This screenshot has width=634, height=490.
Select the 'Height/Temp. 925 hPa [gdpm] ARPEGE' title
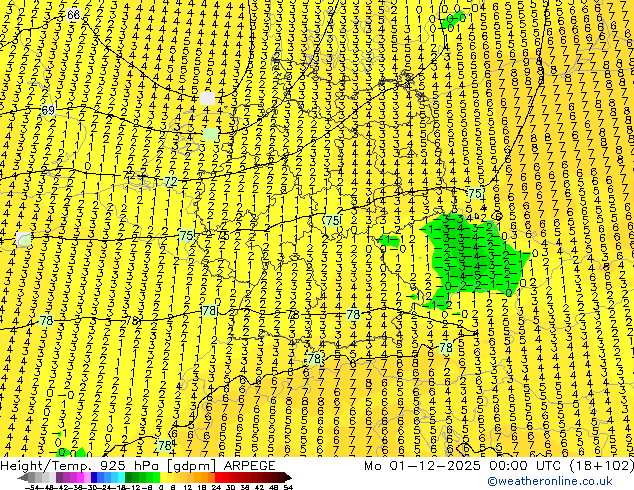pyautogui.click(x=138, y=466)
